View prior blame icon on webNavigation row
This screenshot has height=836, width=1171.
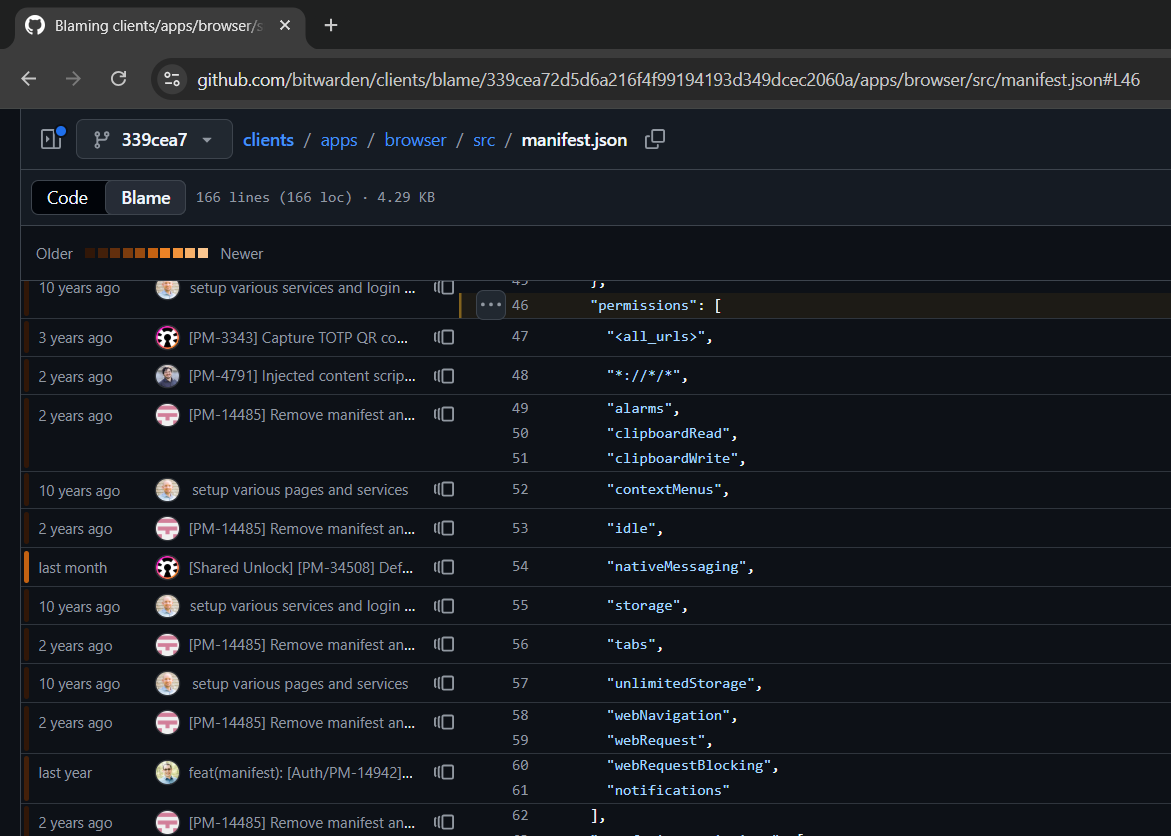pos(444,722)
